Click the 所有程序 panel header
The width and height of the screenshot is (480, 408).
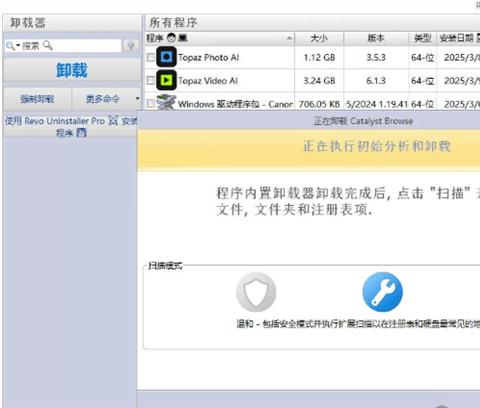point(313,23)
